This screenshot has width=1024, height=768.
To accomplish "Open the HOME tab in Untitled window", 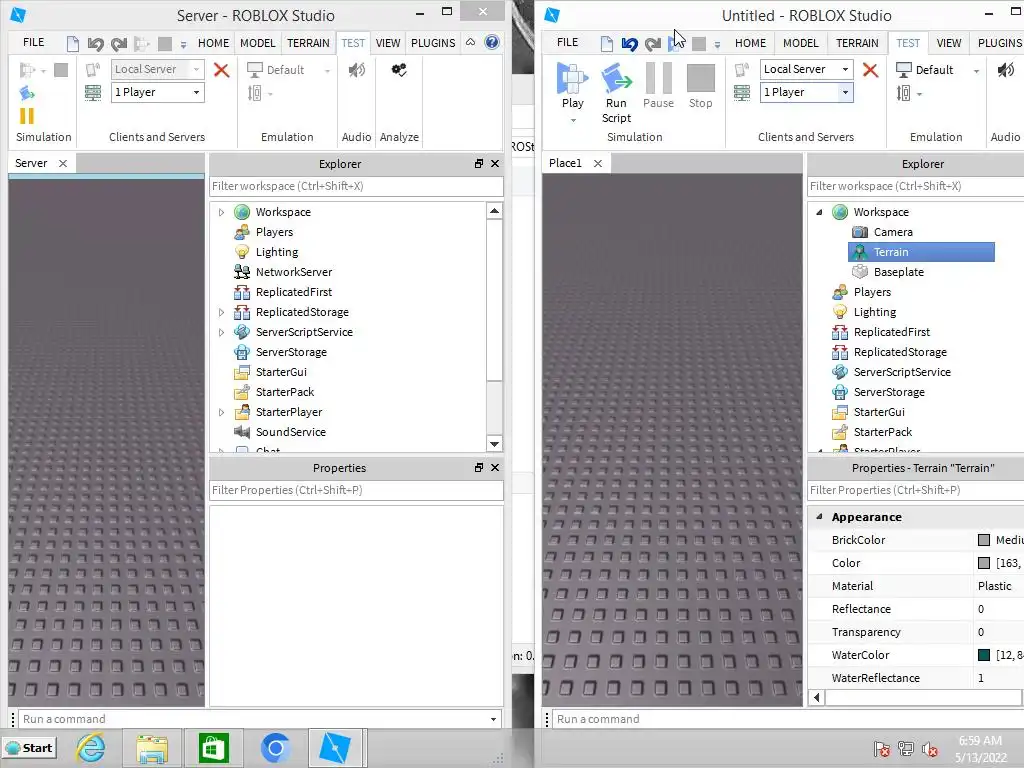I will (x=750, y=43).
